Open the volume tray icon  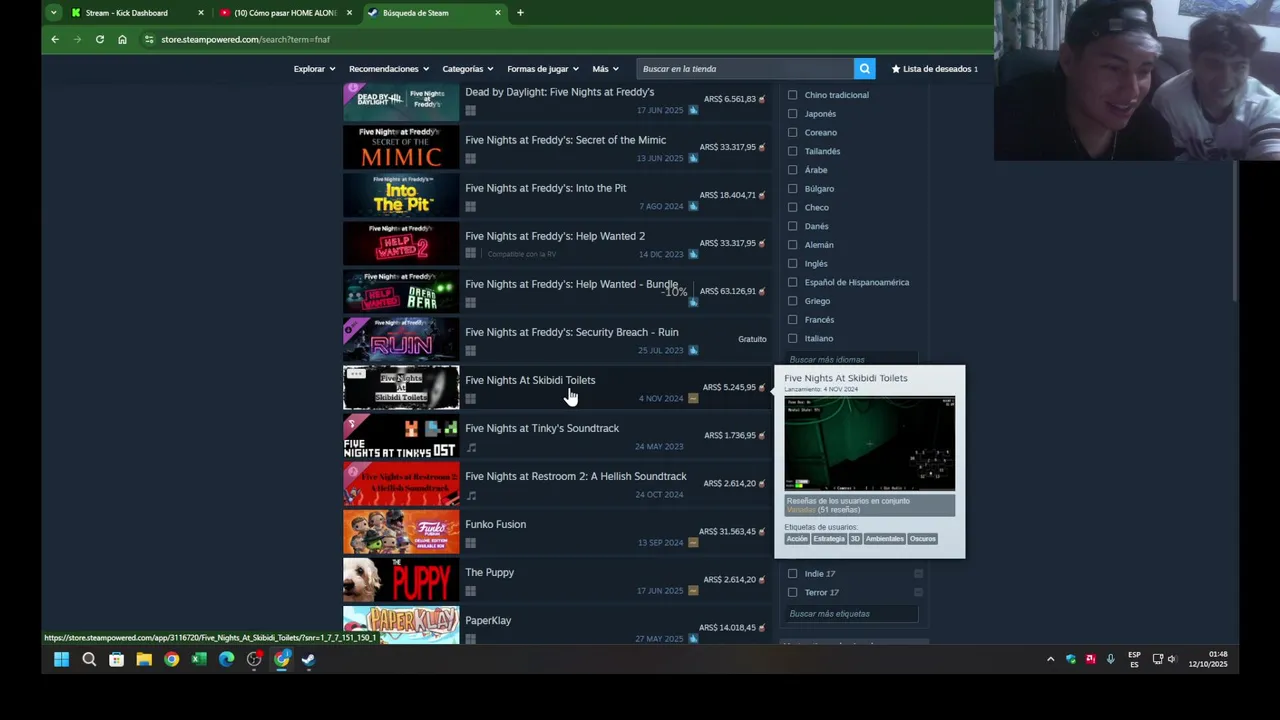(x=1172, y=659)
